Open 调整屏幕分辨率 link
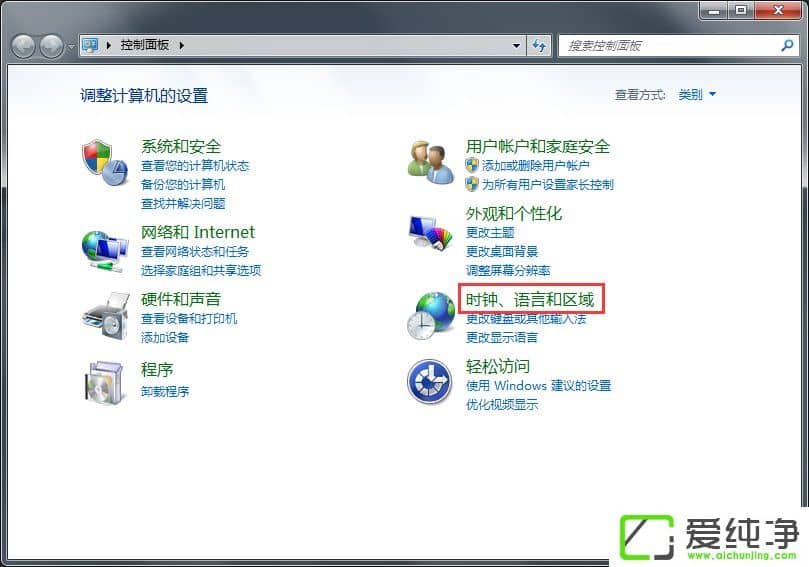The image size is (809, 567). (508, 270)
